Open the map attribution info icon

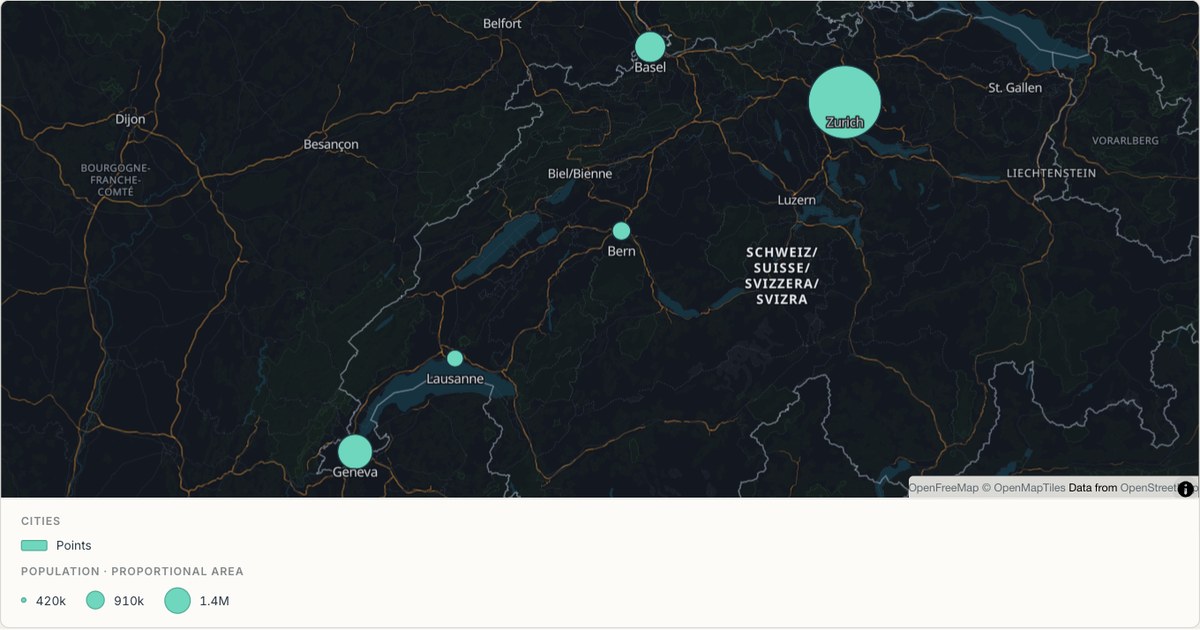[1186, 489]
